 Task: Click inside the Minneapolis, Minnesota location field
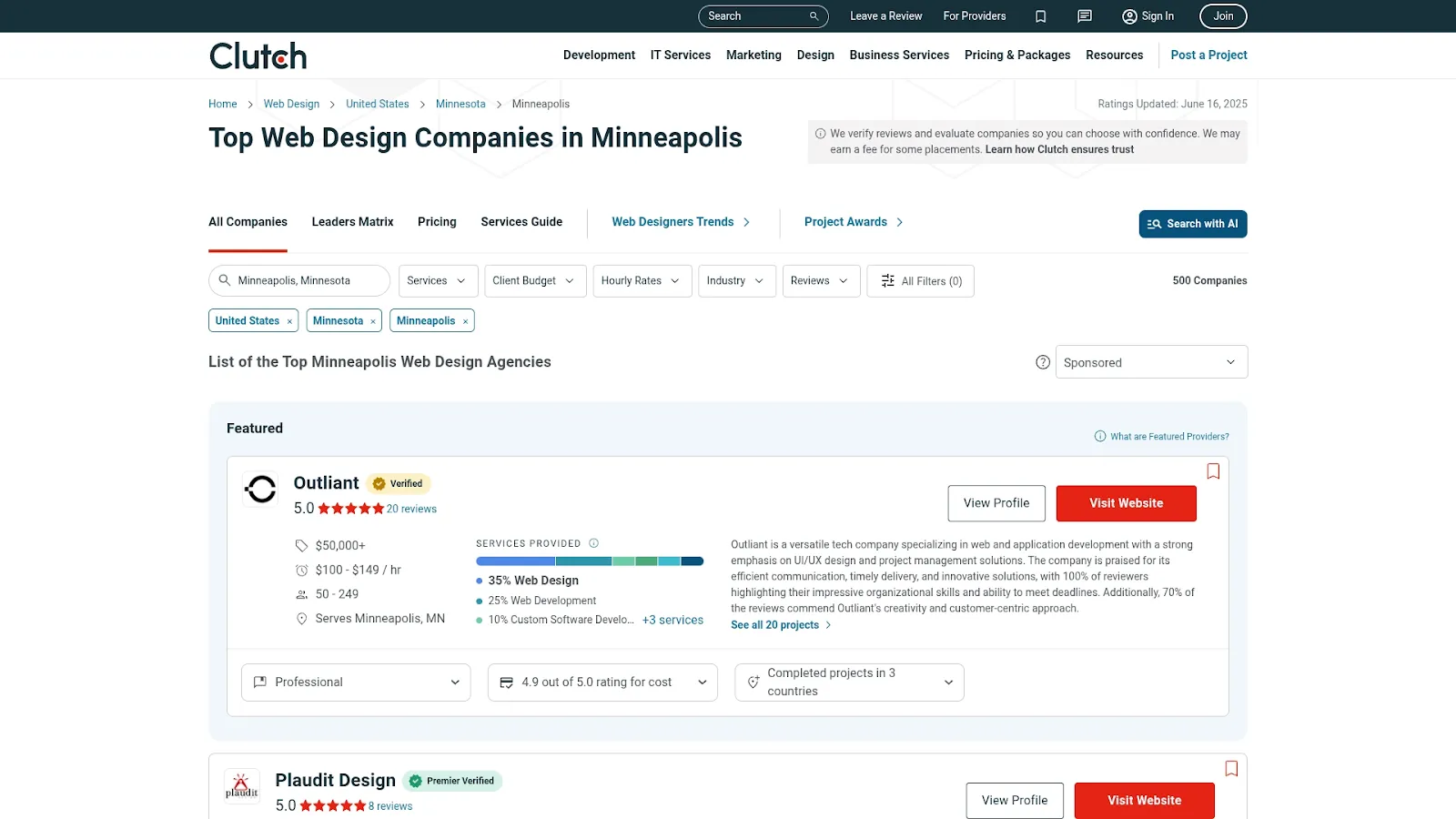300,280
